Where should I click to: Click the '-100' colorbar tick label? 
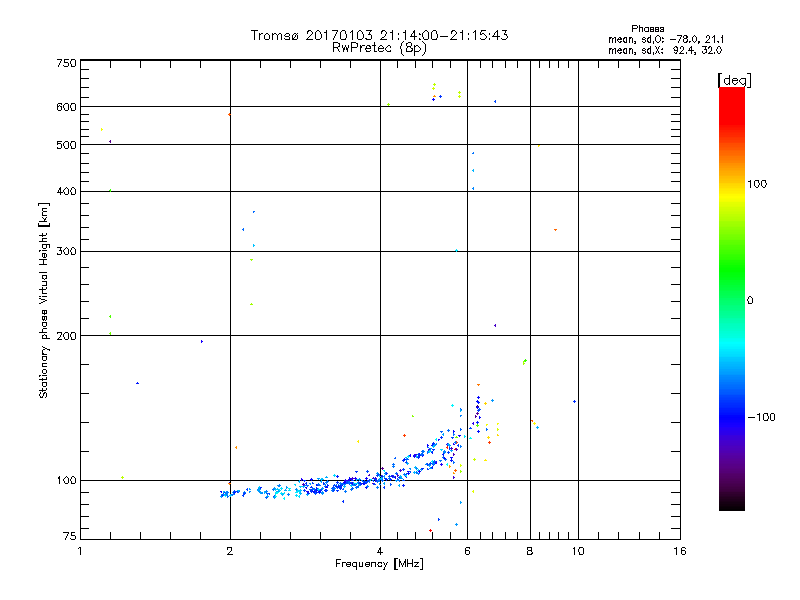(761, 417)
